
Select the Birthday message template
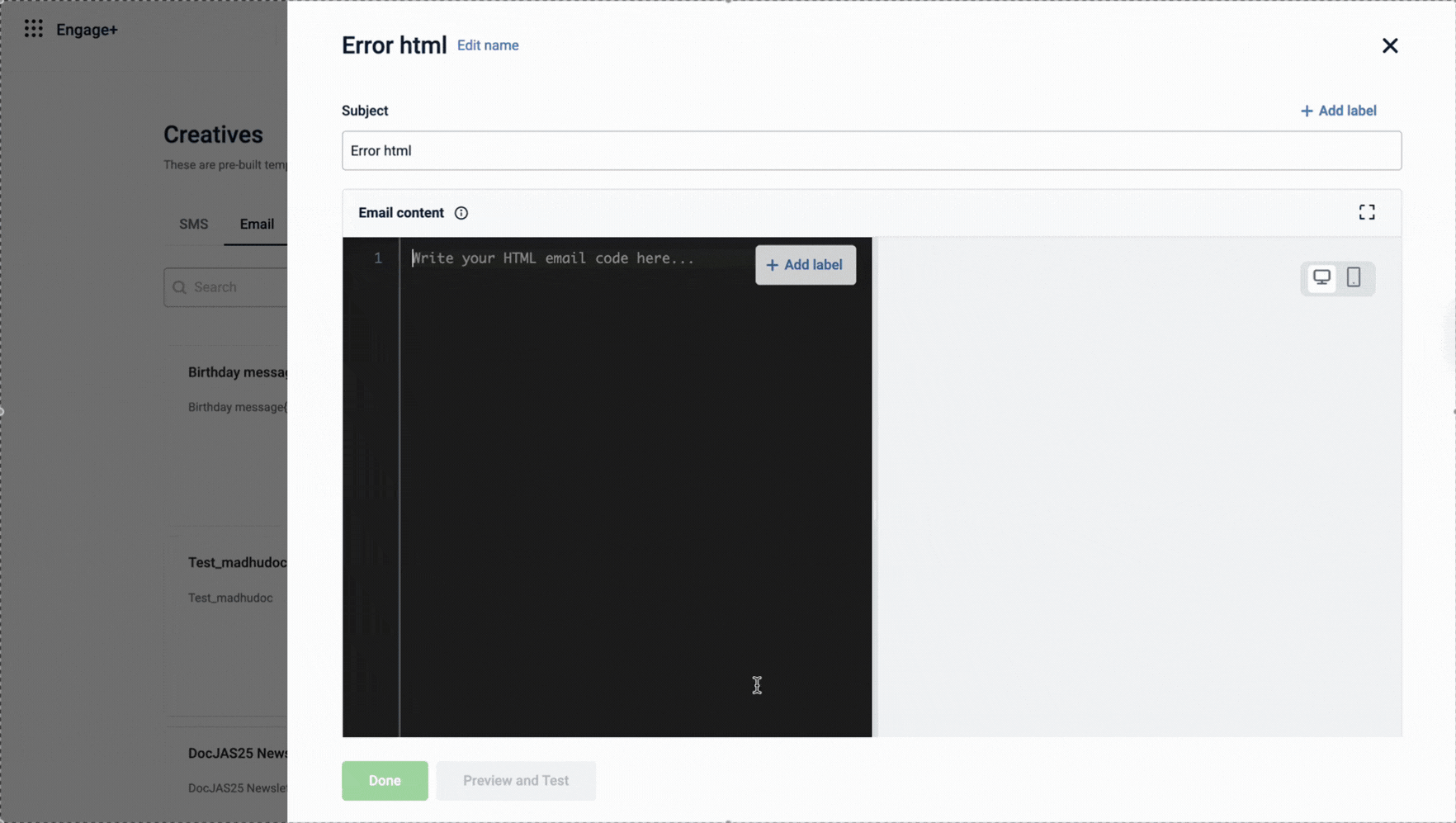coord(238,372)
